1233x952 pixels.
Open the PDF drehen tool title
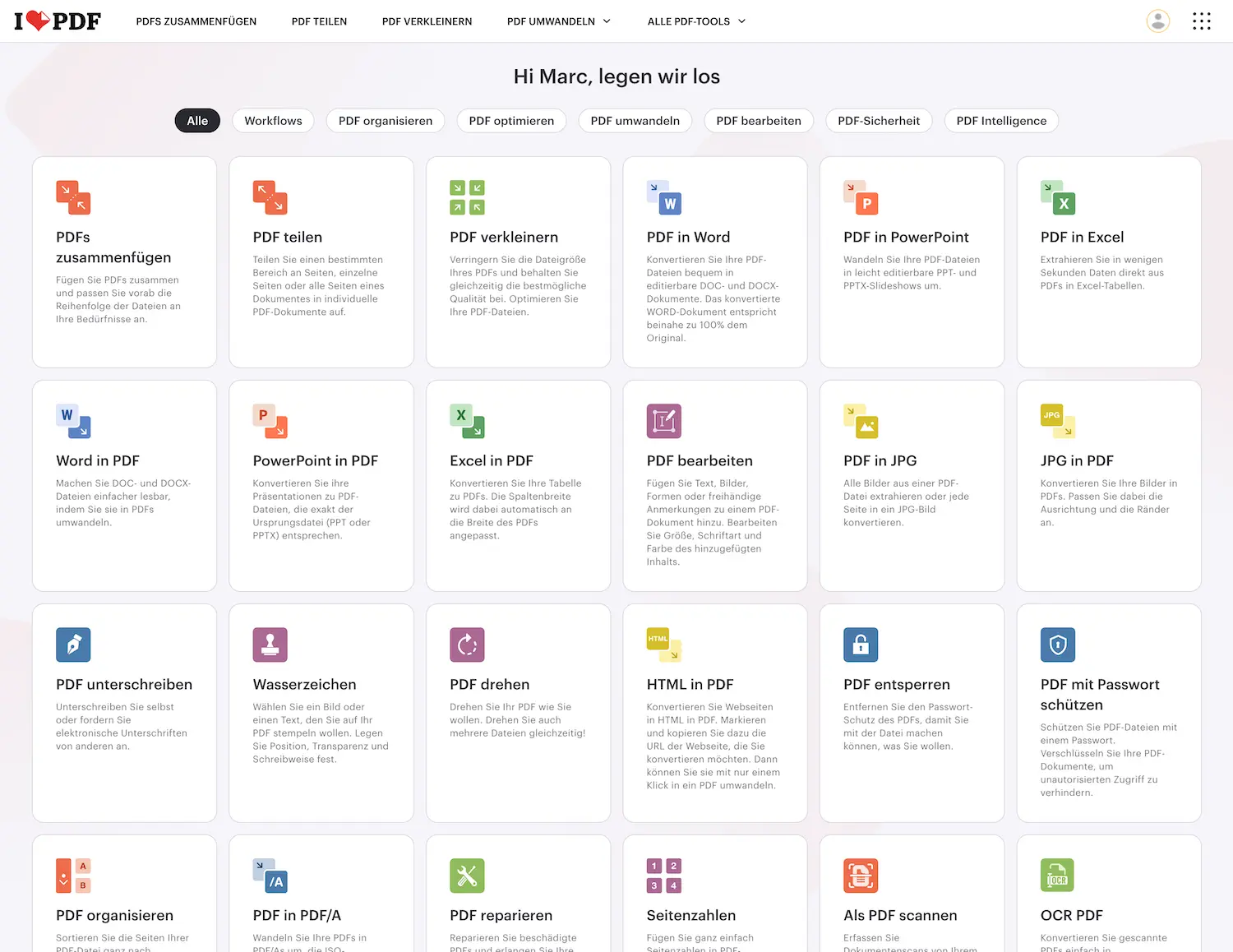click(x=490, y=685)
